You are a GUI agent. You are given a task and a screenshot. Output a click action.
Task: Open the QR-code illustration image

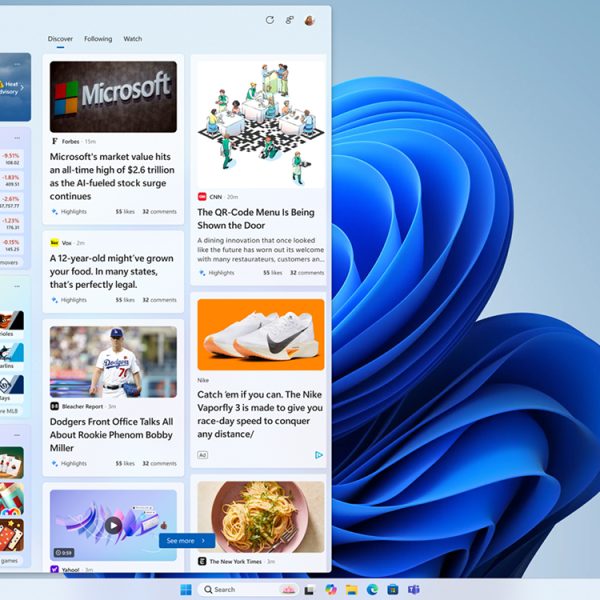point(261,124)
